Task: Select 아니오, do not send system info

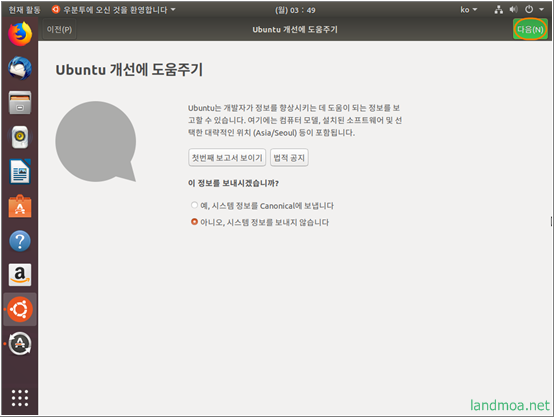Action: click(260, 222)
